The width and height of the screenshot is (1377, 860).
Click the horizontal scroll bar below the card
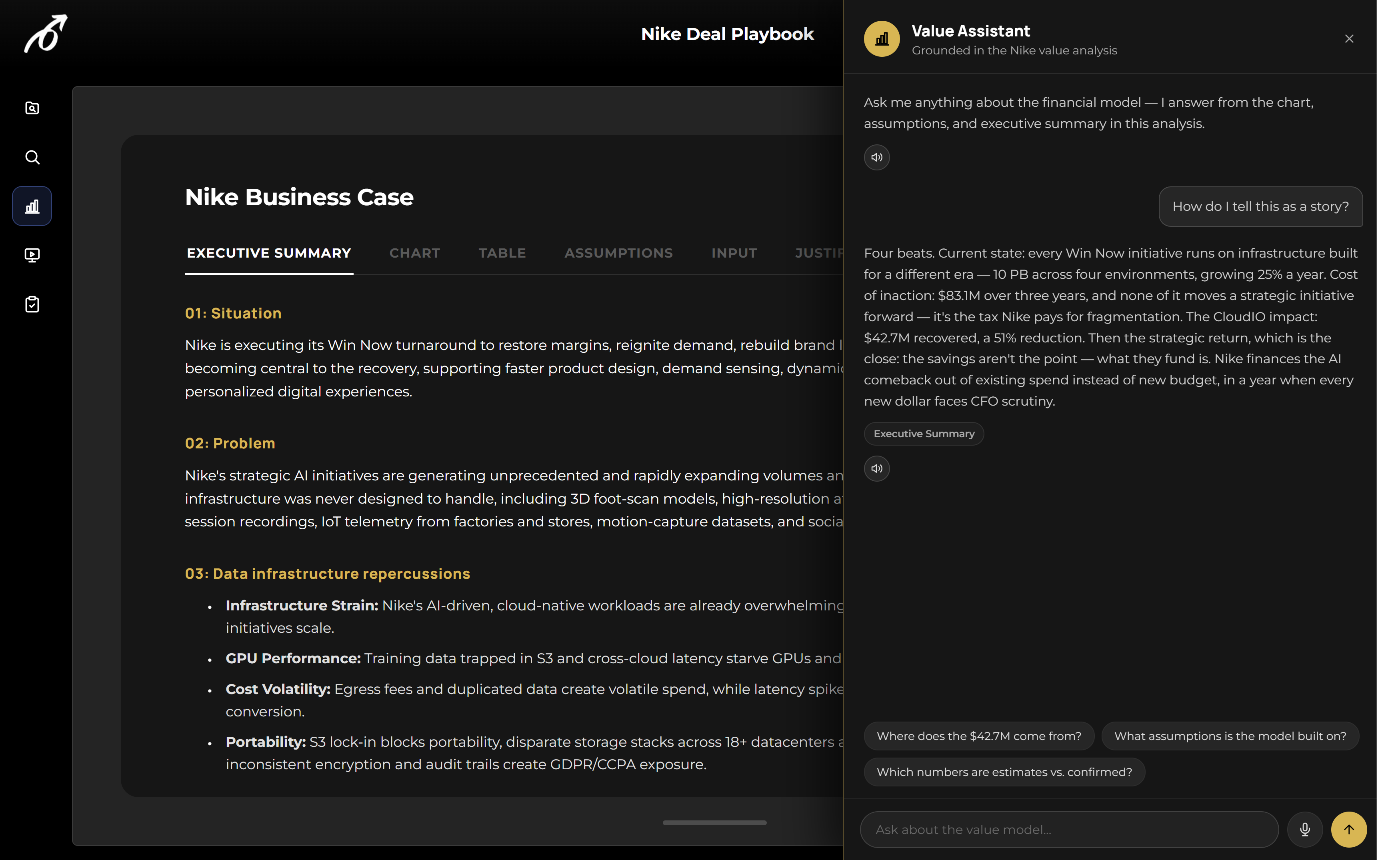tap(715, 822)
